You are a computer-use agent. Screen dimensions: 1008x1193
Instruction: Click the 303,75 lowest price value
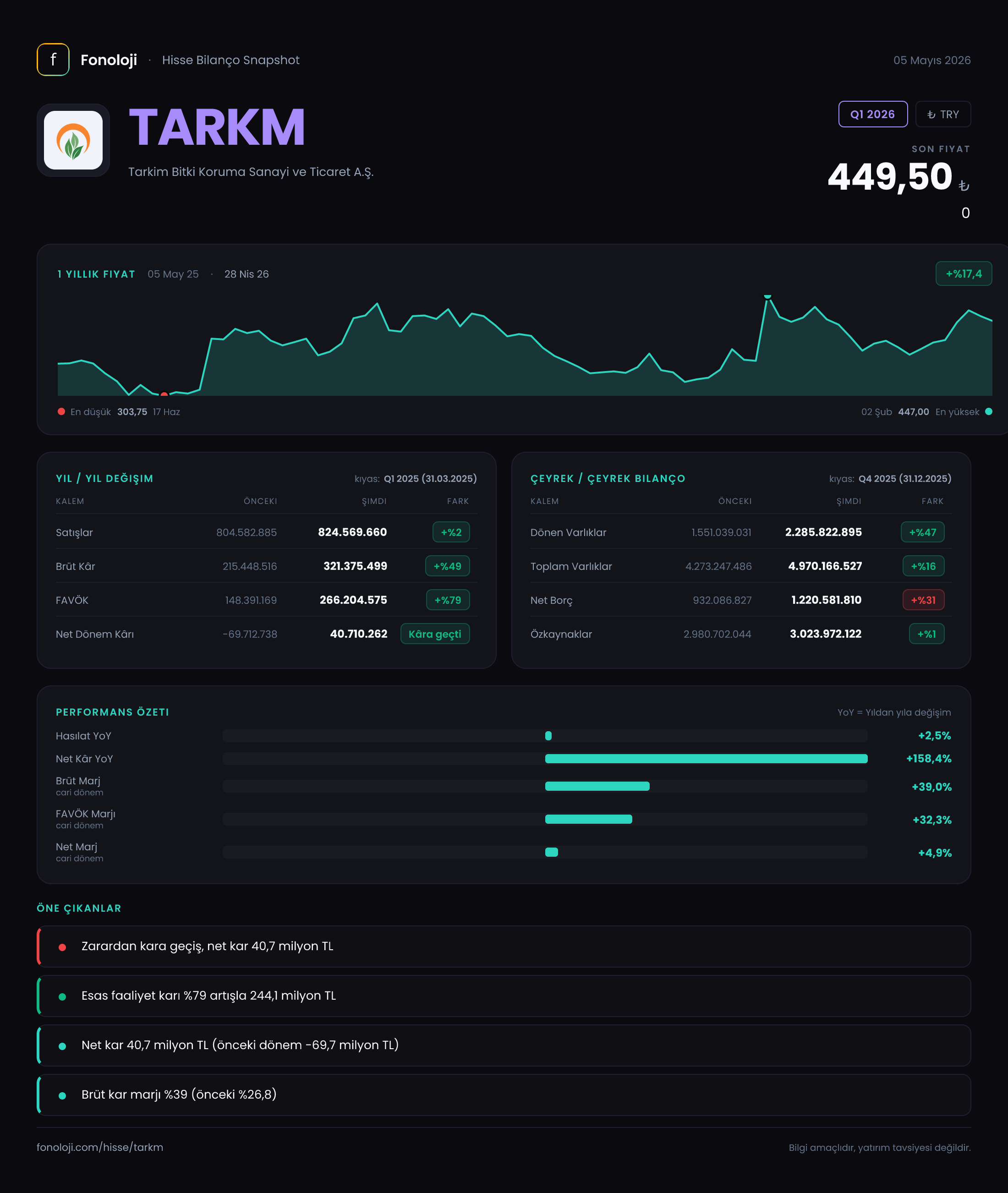point(132,411)
